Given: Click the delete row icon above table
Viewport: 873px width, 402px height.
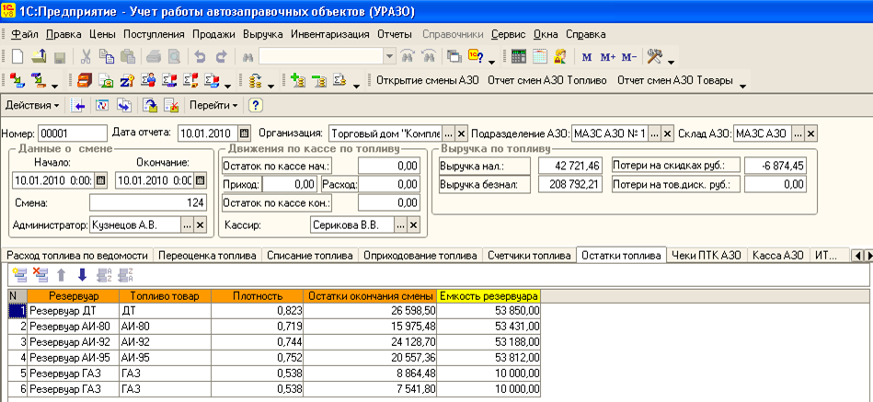Looking at the screenshot, I should (x=40, y=274).
